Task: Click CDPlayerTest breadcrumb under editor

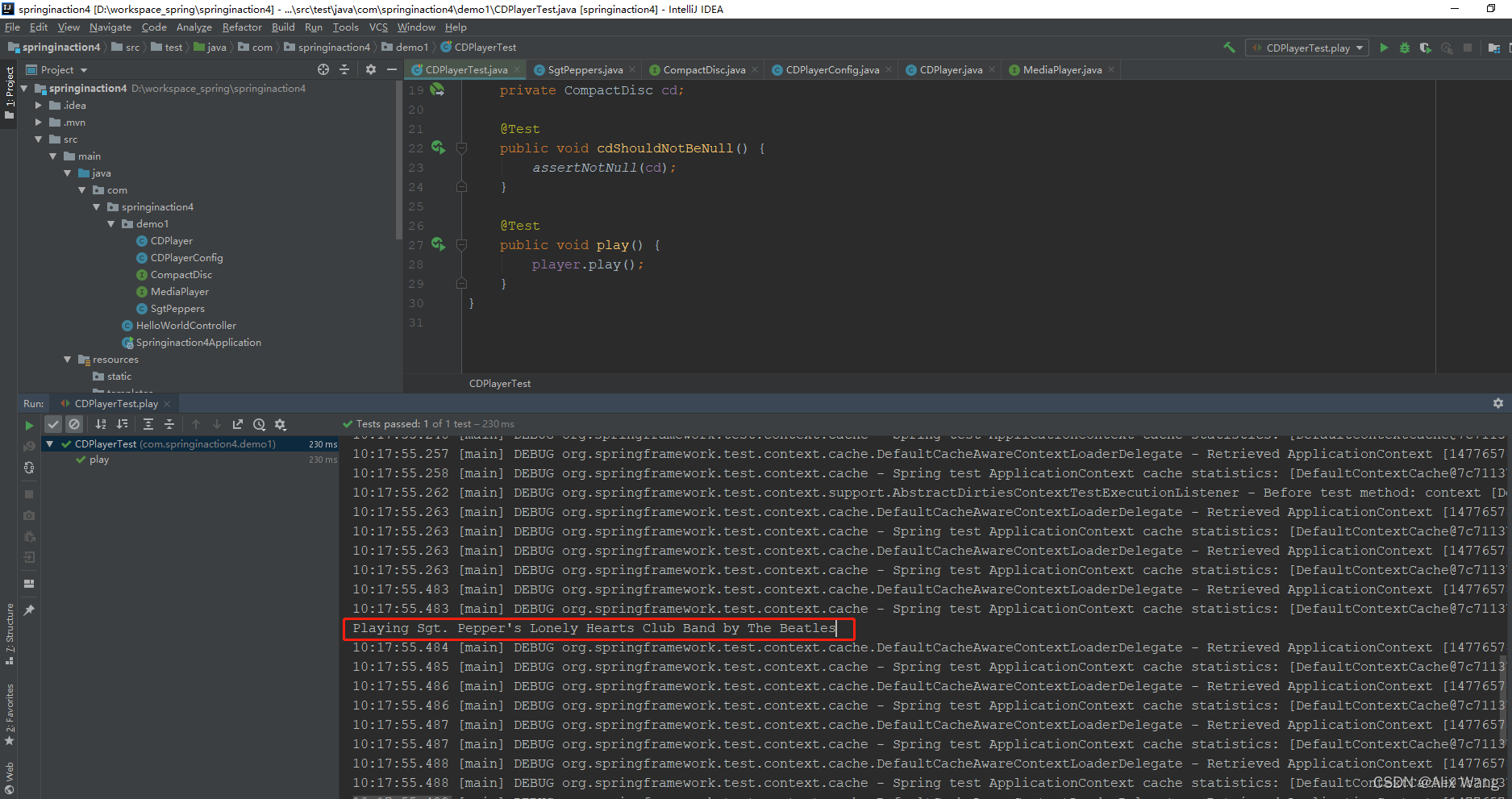Action: coord(500,384)
